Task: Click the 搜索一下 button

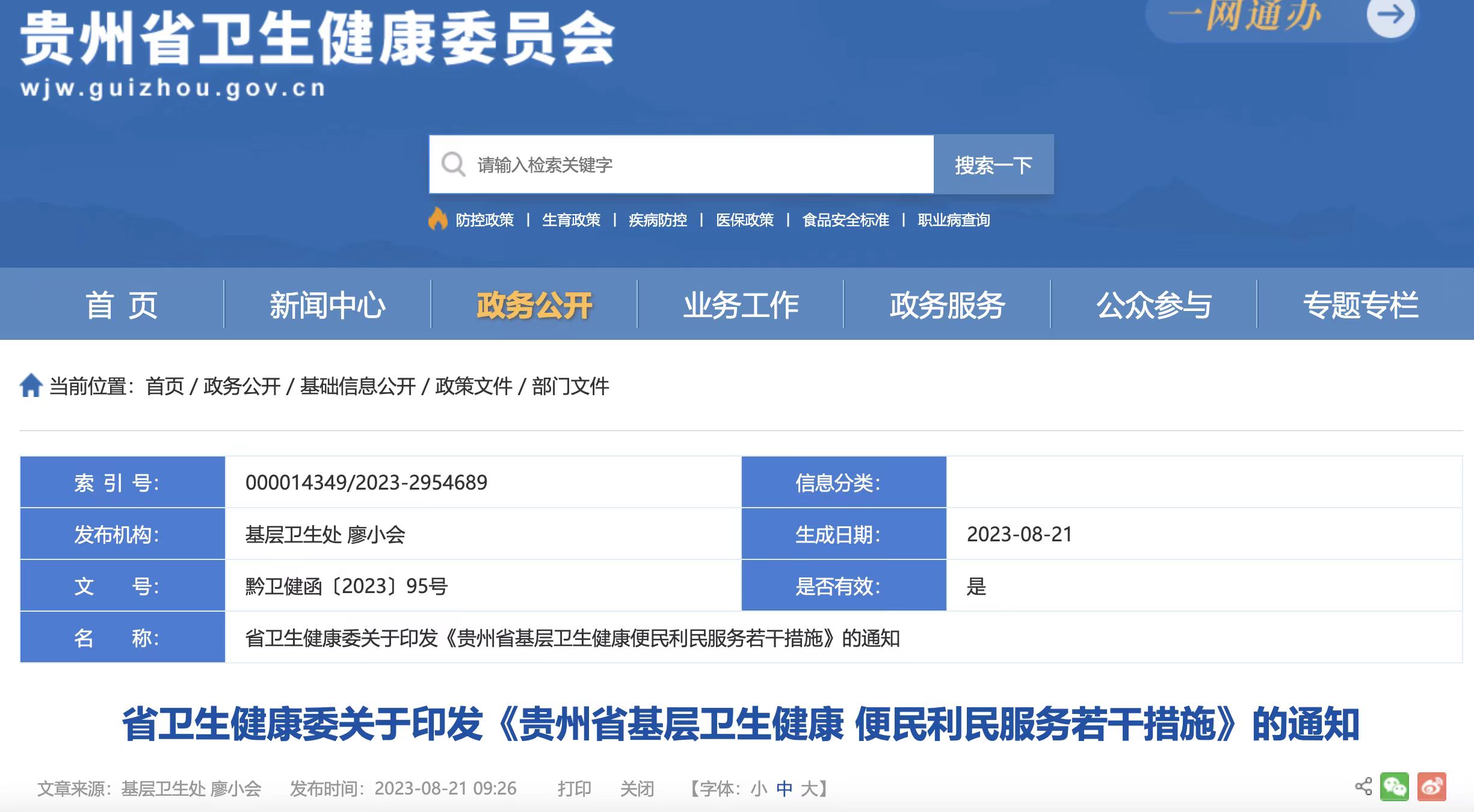Action: click(993, 165)
